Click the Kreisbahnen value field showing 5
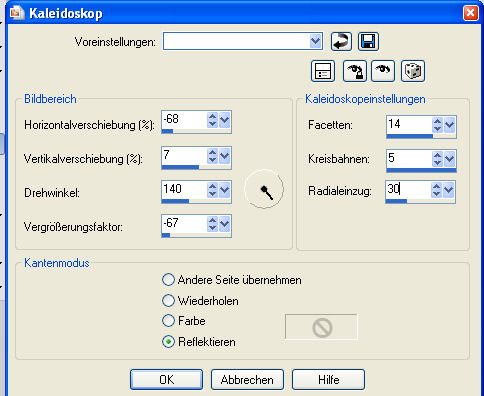484x396 pixels. tap(409, 159)
